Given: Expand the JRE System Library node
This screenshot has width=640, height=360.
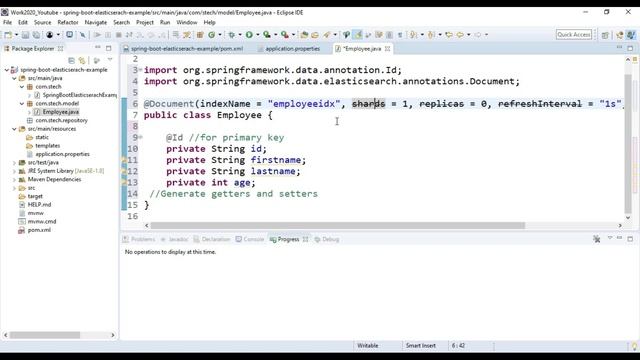Looking at the screenshot, I should tap(14, 171).
